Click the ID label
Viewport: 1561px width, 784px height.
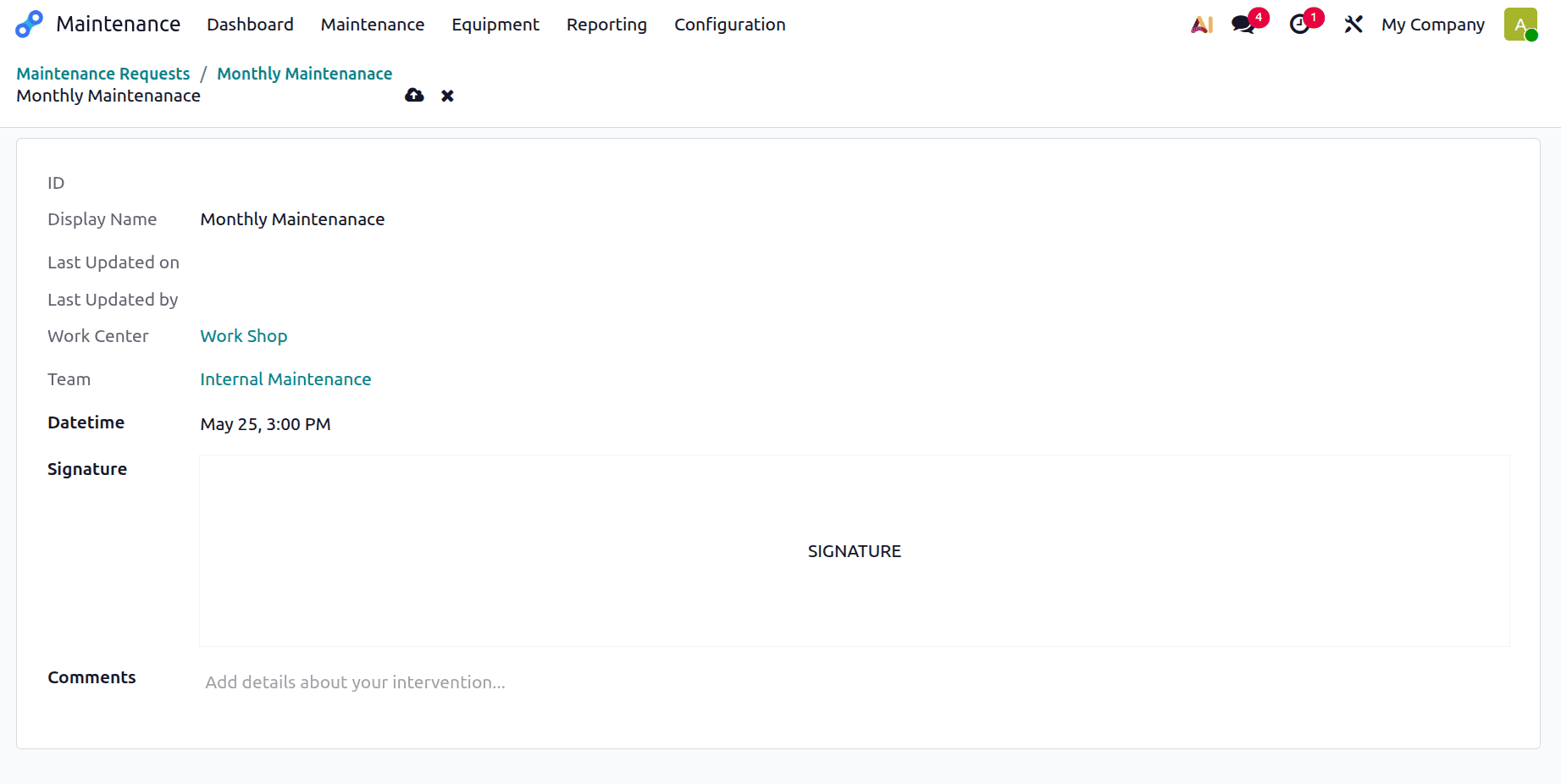pos(56,183)
